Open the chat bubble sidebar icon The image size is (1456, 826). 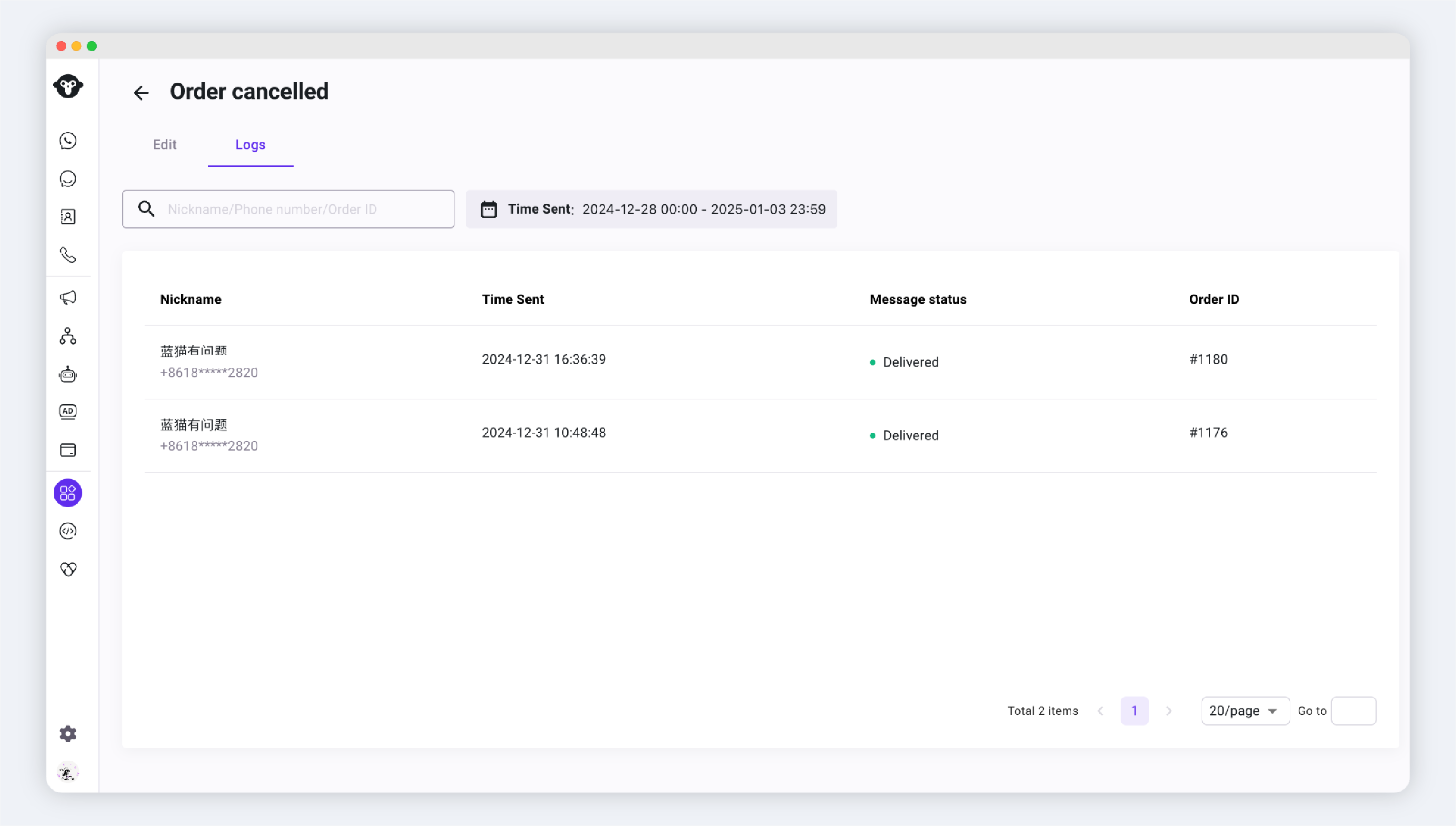click(x=68, y=179)
